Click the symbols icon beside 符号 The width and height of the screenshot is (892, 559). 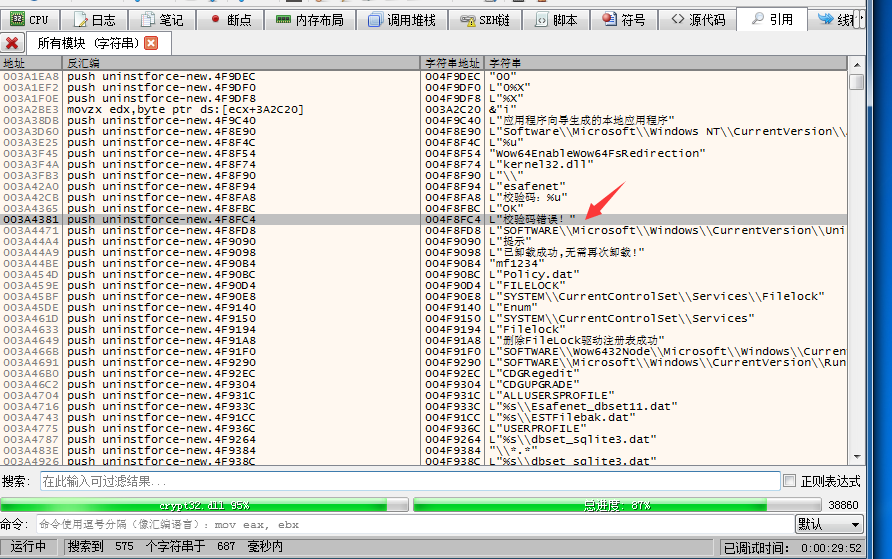[609, 19]
